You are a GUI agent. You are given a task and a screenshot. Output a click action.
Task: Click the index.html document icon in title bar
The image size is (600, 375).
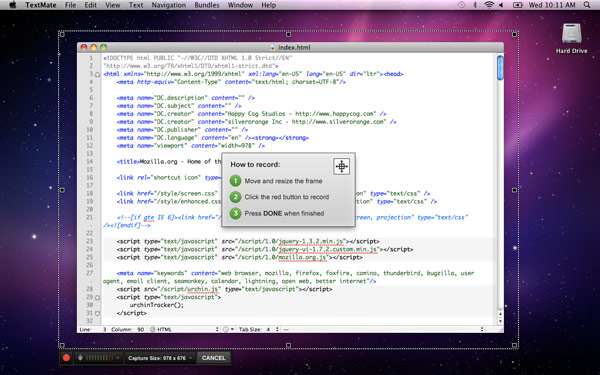click(272, 47)
